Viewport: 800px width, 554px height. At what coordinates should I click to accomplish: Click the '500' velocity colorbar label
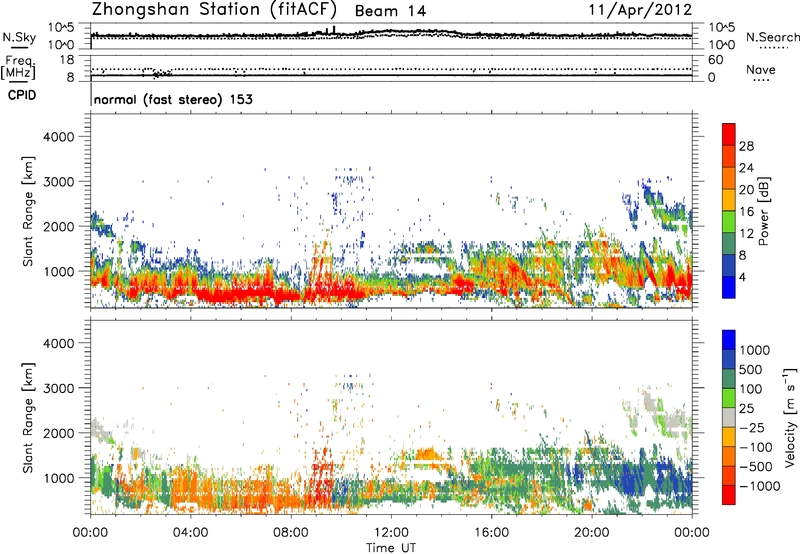point(751,370)
